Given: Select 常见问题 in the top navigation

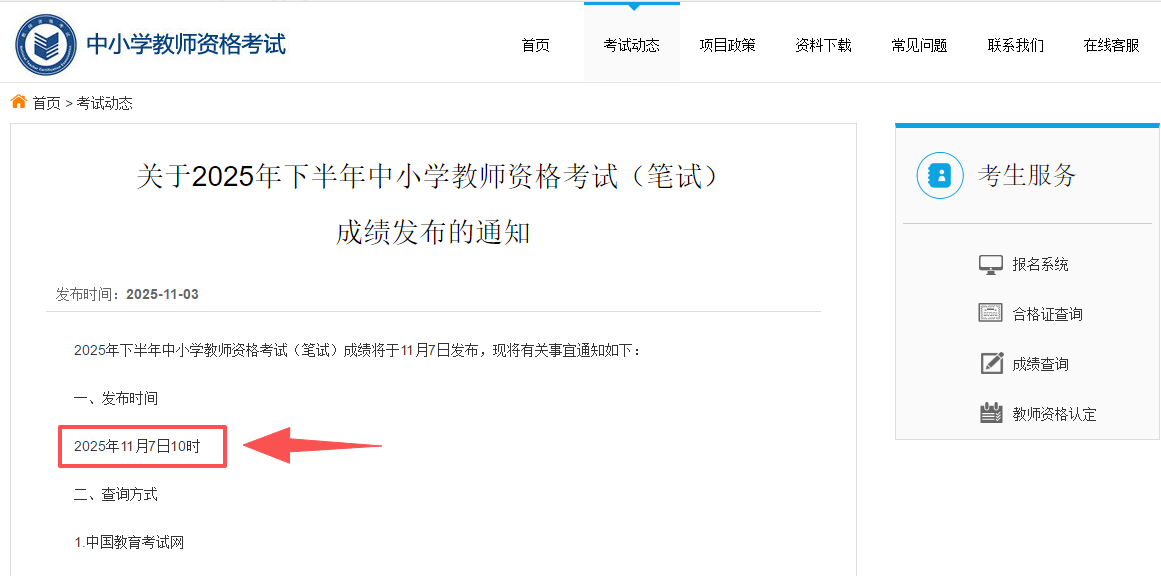Looking at the screenshot, I should pos(919,45).
